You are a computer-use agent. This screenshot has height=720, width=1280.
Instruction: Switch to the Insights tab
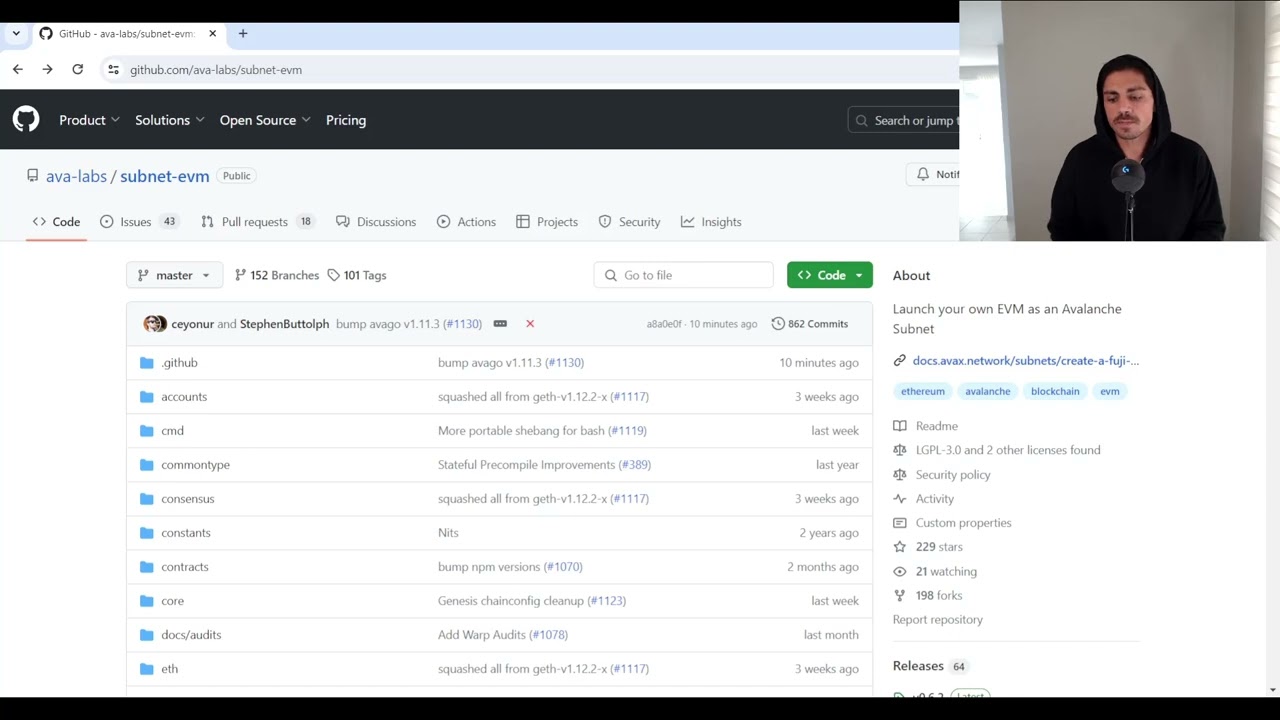[x=711, y=222]
